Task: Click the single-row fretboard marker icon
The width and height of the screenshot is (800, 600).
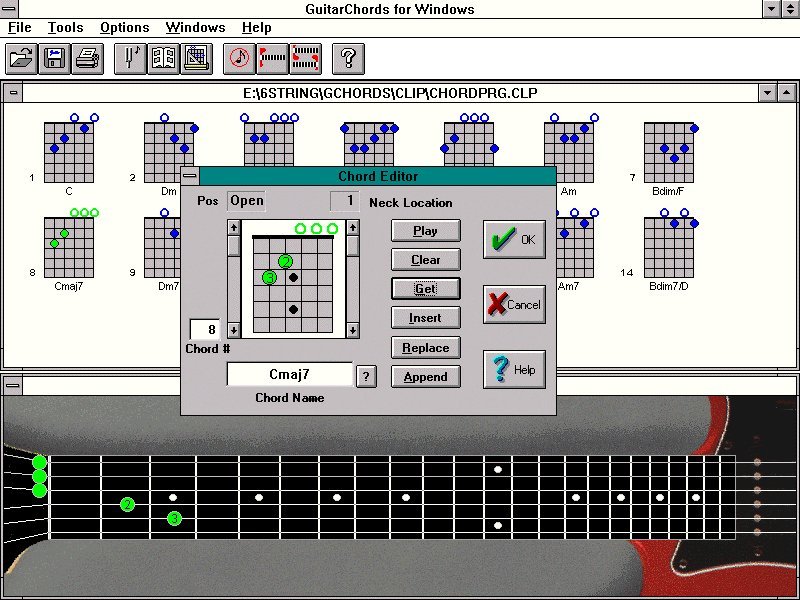Action: tap(272, 59)
